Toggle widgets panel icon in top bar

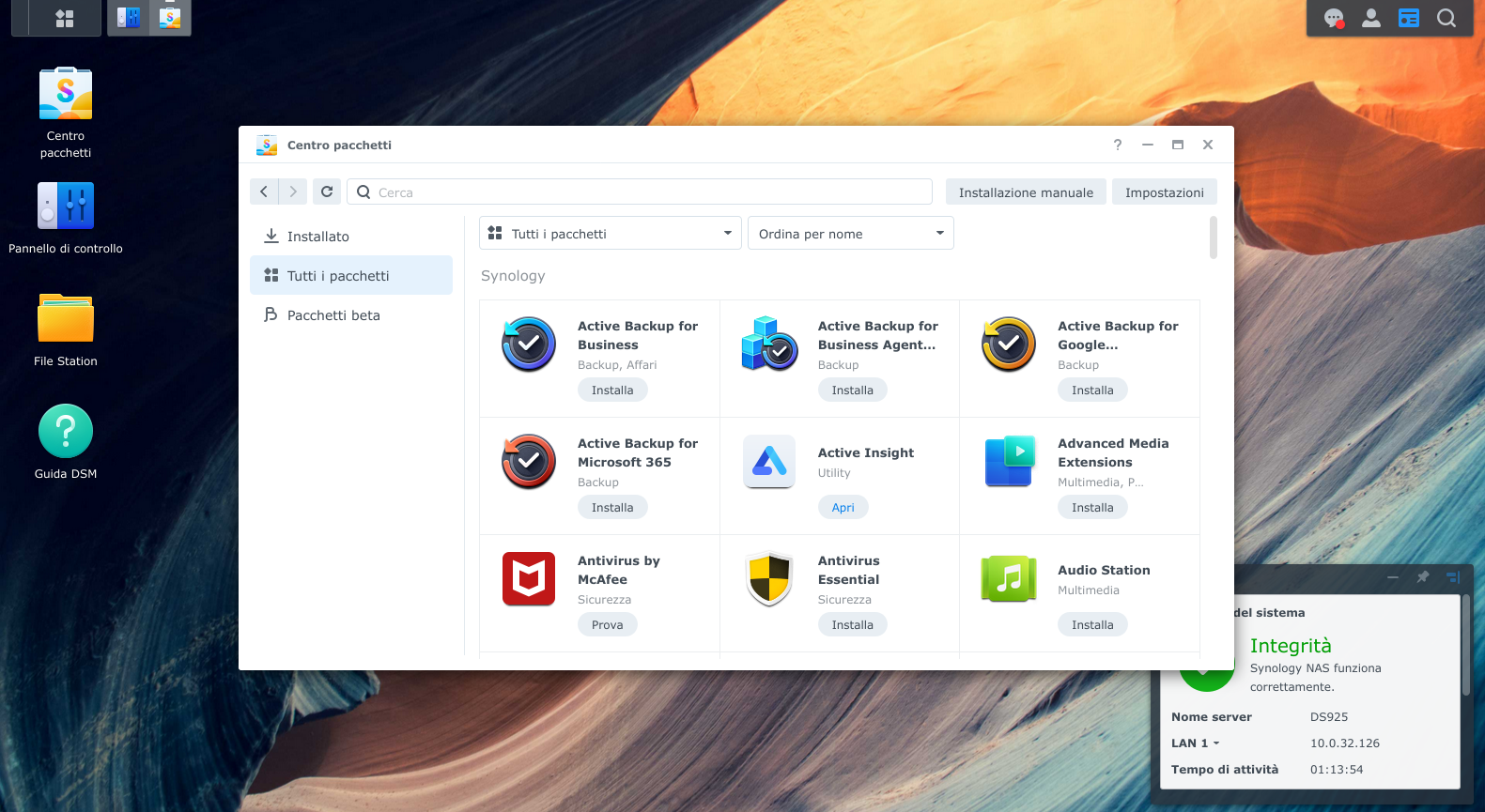1409,18
